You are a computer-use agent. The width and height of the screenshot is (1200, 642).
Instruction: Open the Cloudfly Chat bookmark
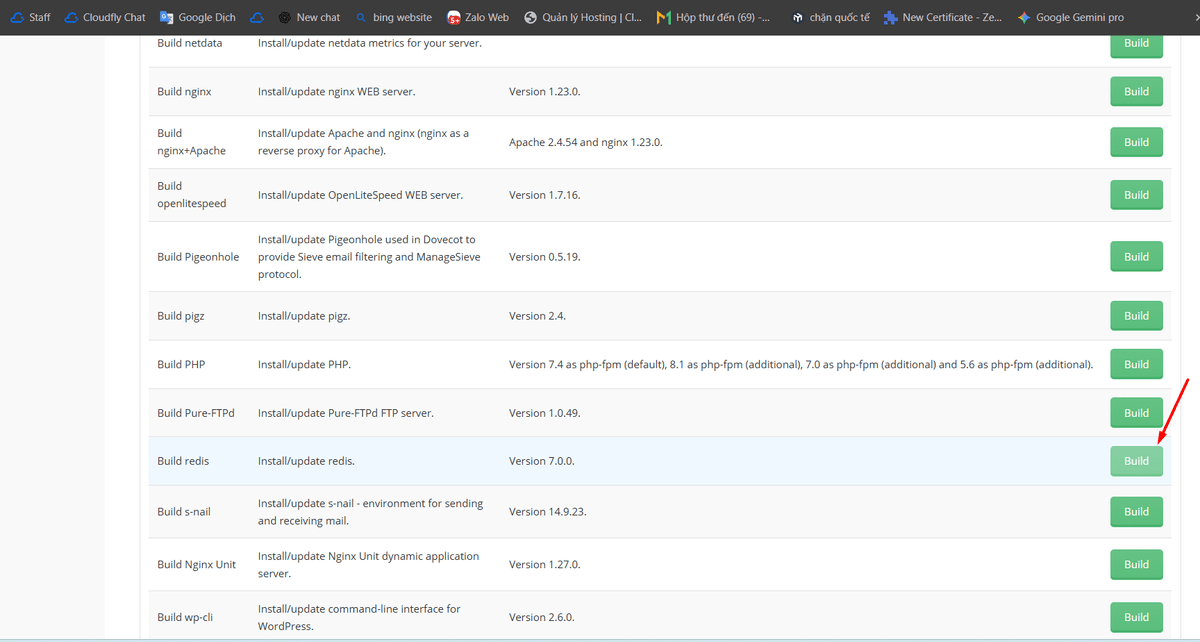coord(104,17)
